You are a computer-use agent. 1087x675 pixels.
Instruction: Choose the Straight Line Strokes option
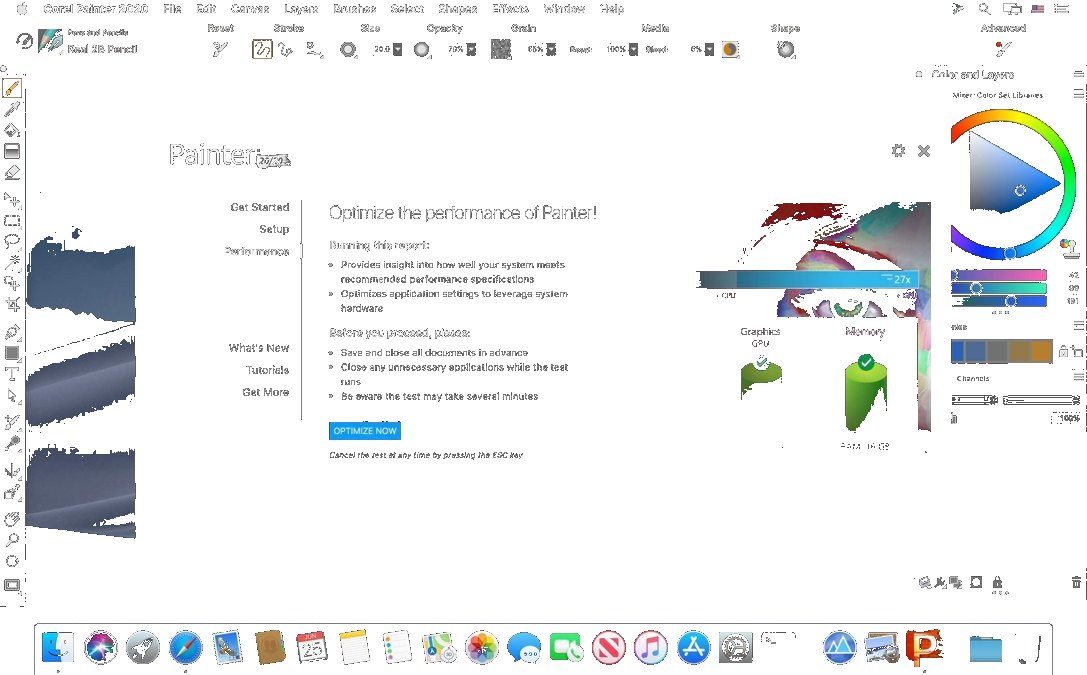[x=286, y=49]
